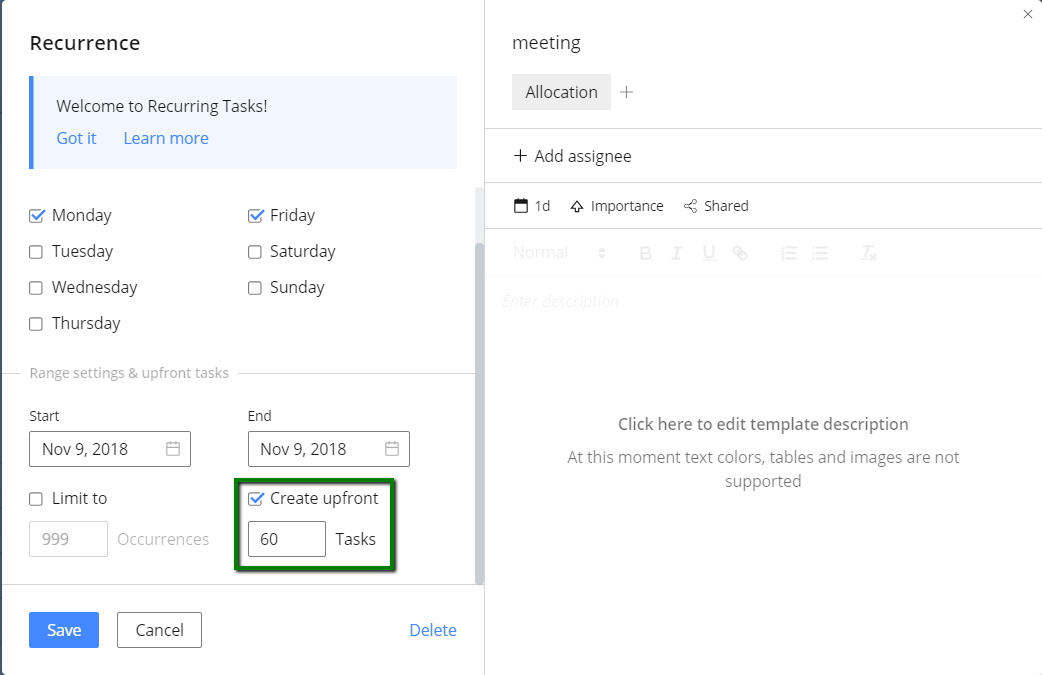Viewport: 1042px width, 675px height.
Task: Click the Save button
Action: (x=64, y=630)
